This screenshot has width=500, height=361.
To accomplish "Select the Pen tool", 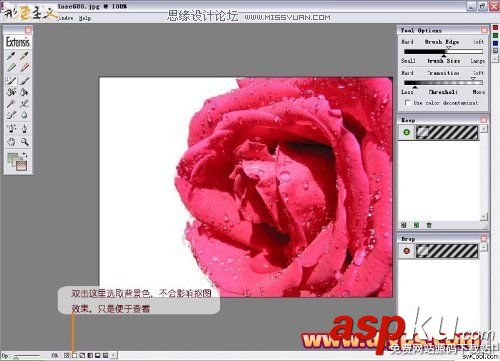I will coord(24,128).
